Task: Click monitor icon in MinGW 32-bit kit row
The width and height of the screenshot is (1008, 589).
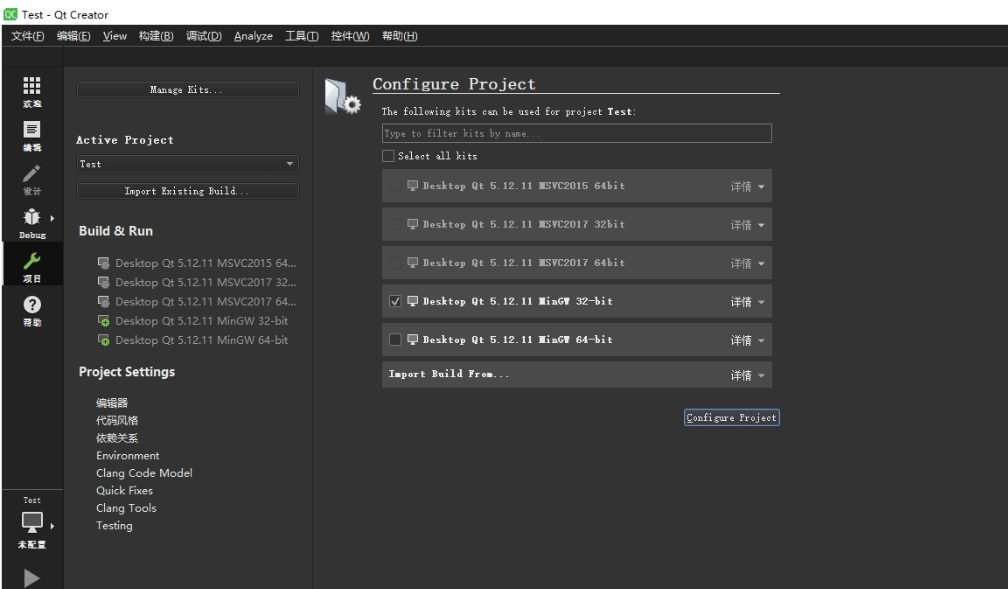Action: coord(413,301)
